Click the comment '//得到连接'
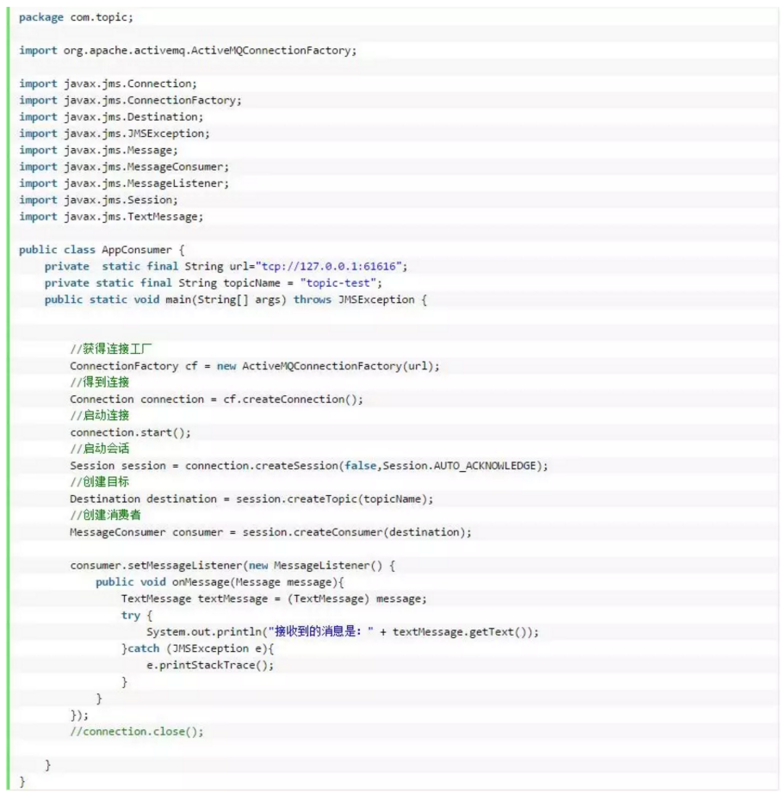This screenshot has width=781, height=800. pos(99,382)
